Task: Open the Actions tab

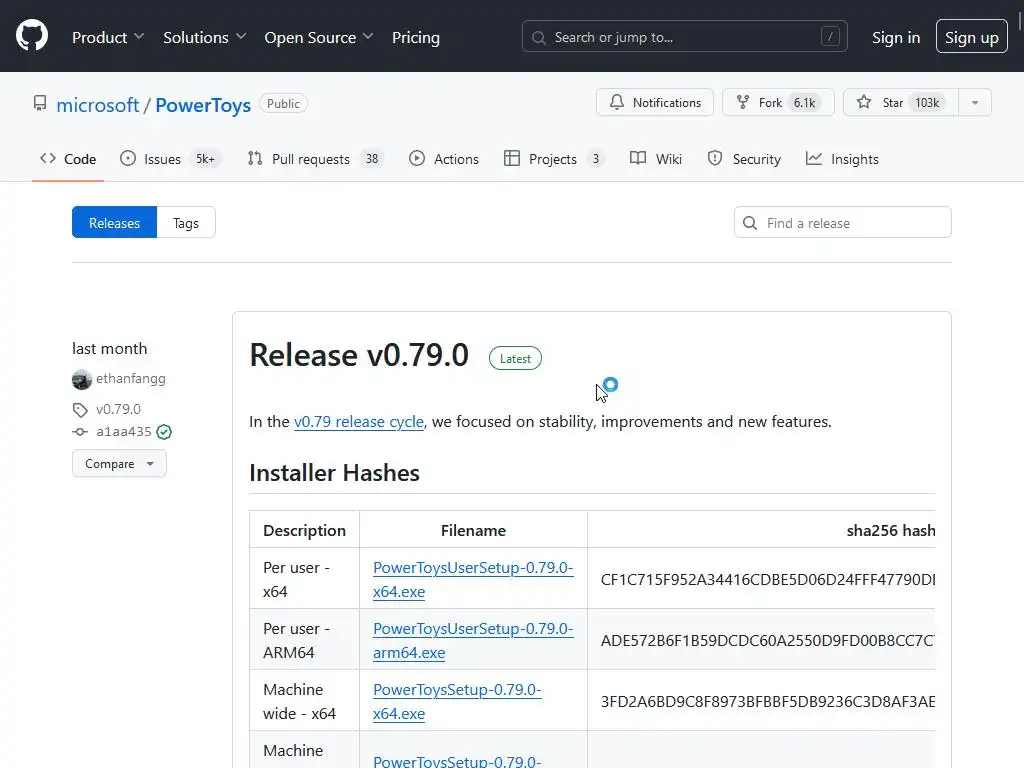Action: point(444,159)
